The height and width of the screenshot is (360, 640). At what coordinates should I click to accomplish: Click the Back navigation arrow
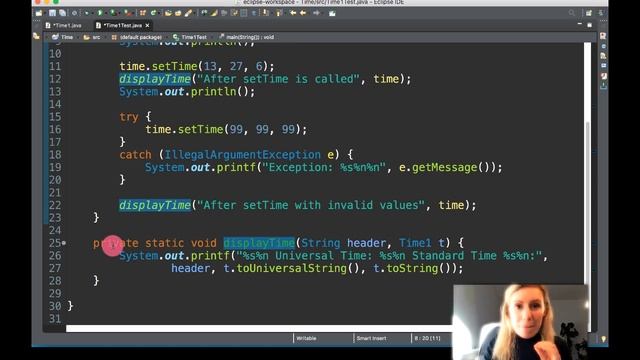click(x=303, y=13)
